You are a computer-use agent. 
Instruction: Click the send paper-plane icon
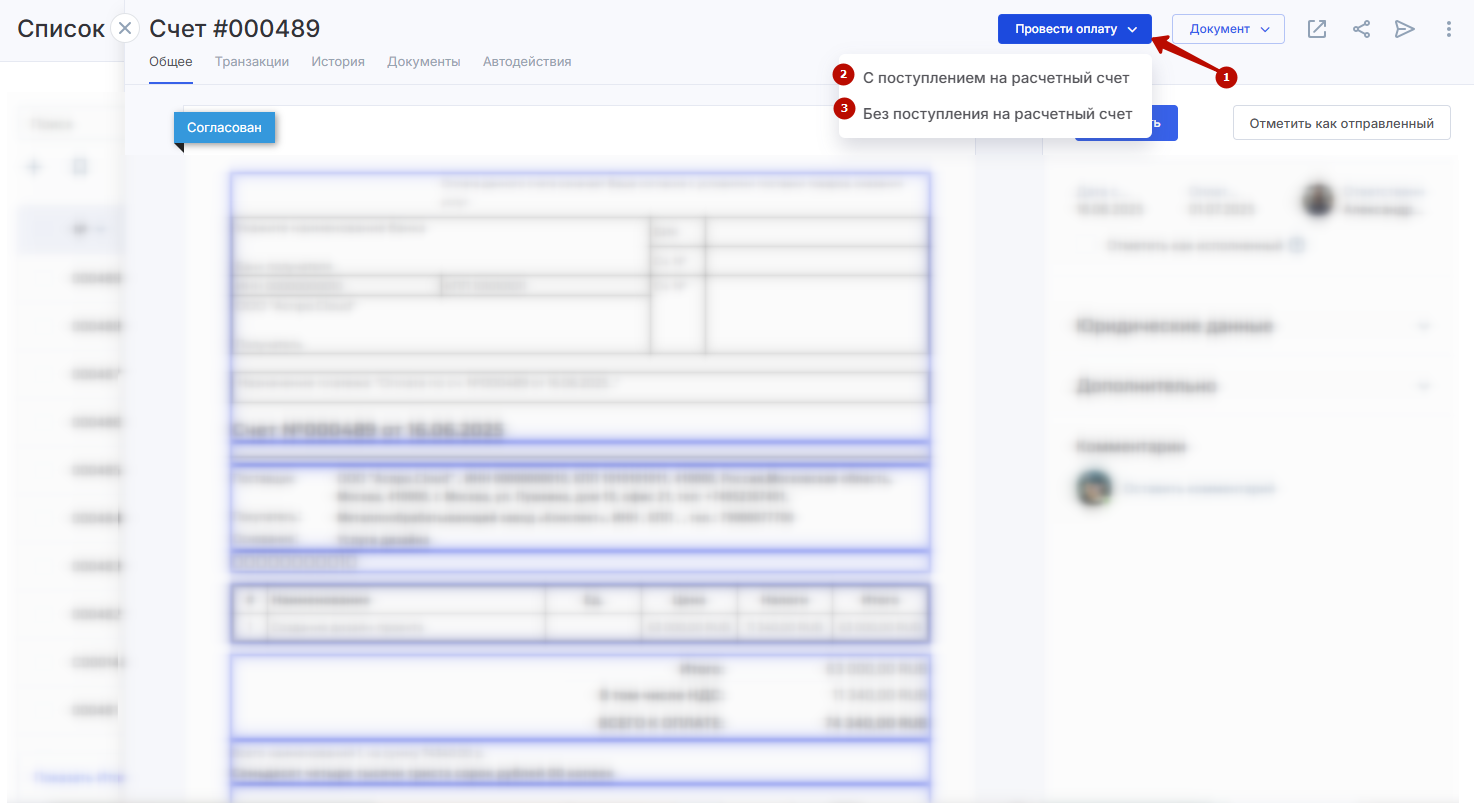point(1405,29)
